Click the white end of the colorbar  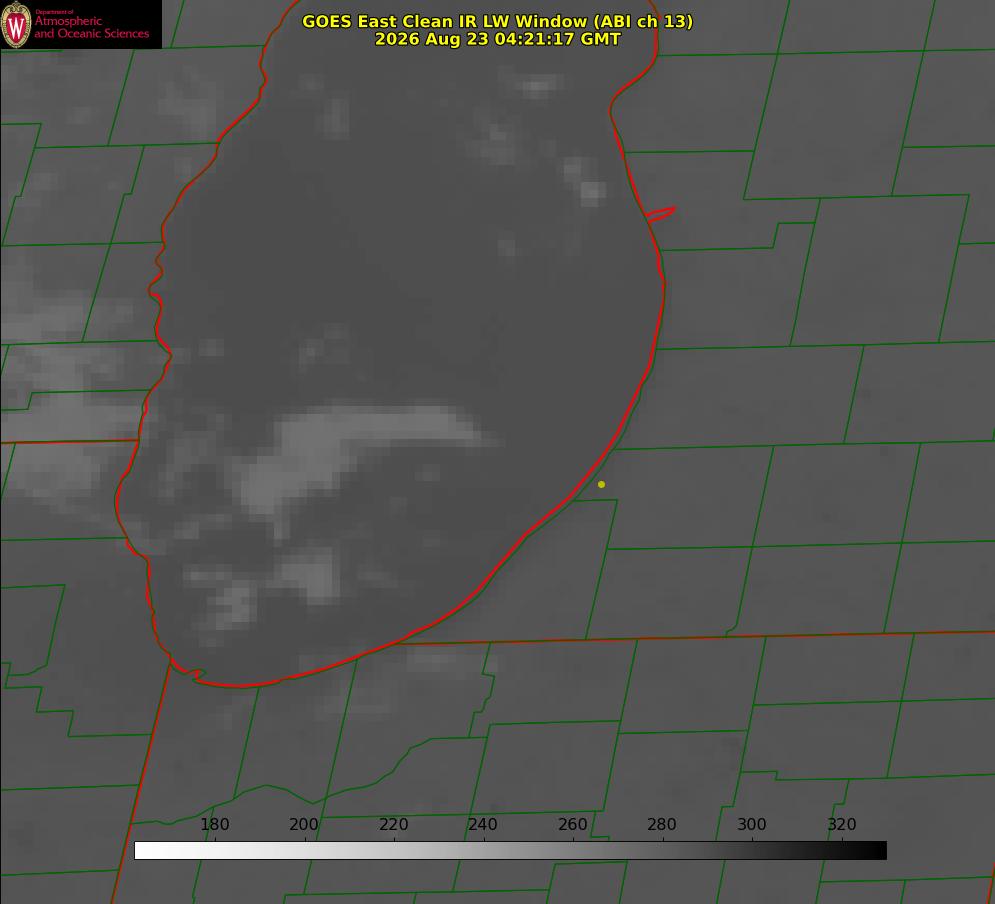152,851
